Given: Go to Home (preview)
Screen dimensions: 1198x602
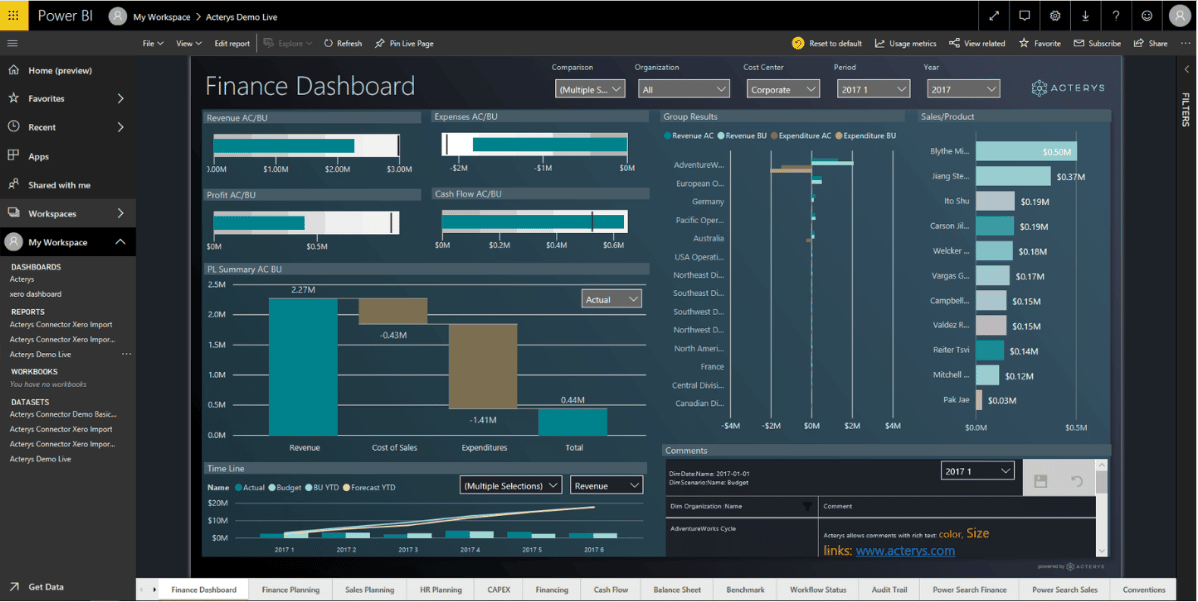Looking at the screenshot, I should (60, 70).
